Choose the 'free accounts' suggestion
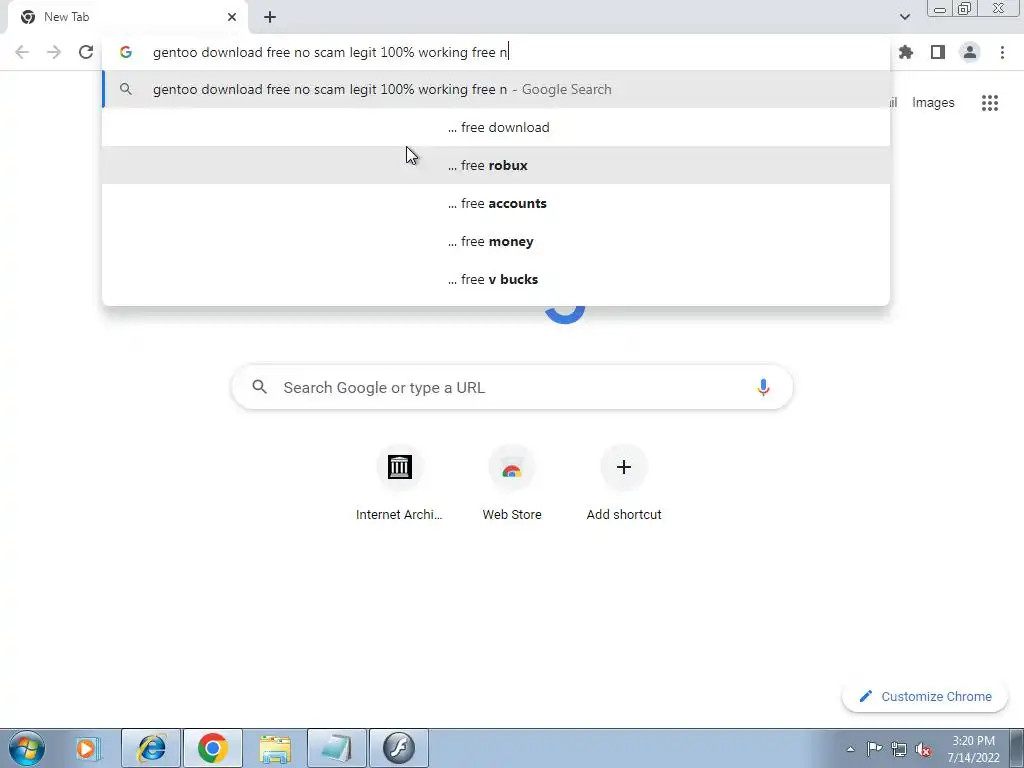This screenshot has width=1024, height=768. 496,203
